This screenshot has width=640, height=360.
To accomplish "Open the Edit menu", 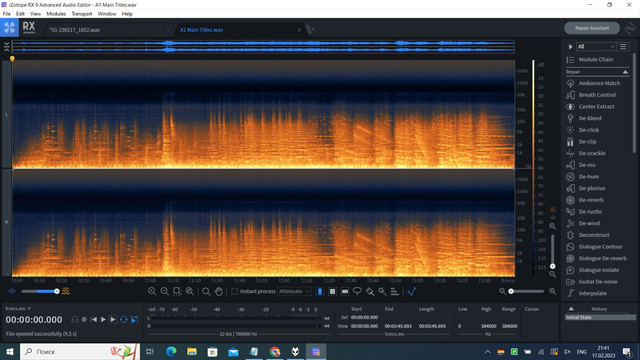I will click(x=20, y=14).
